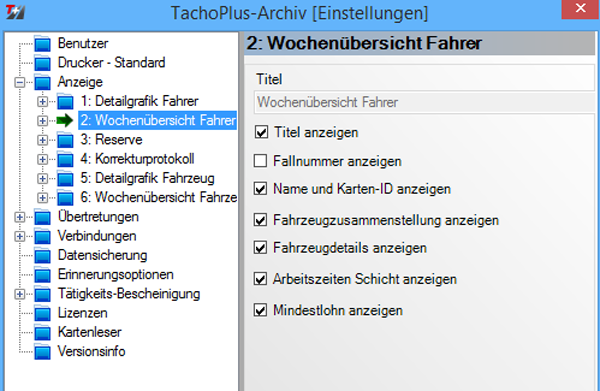Select 5: Detailgrafik Fahrzeug tree entry

point(147,178)
